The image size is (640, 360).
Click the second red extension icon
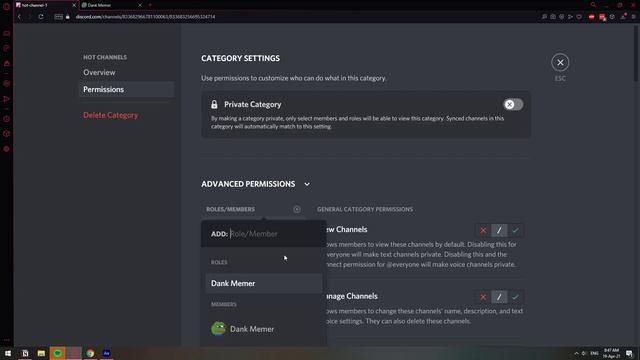pos(602,17)
